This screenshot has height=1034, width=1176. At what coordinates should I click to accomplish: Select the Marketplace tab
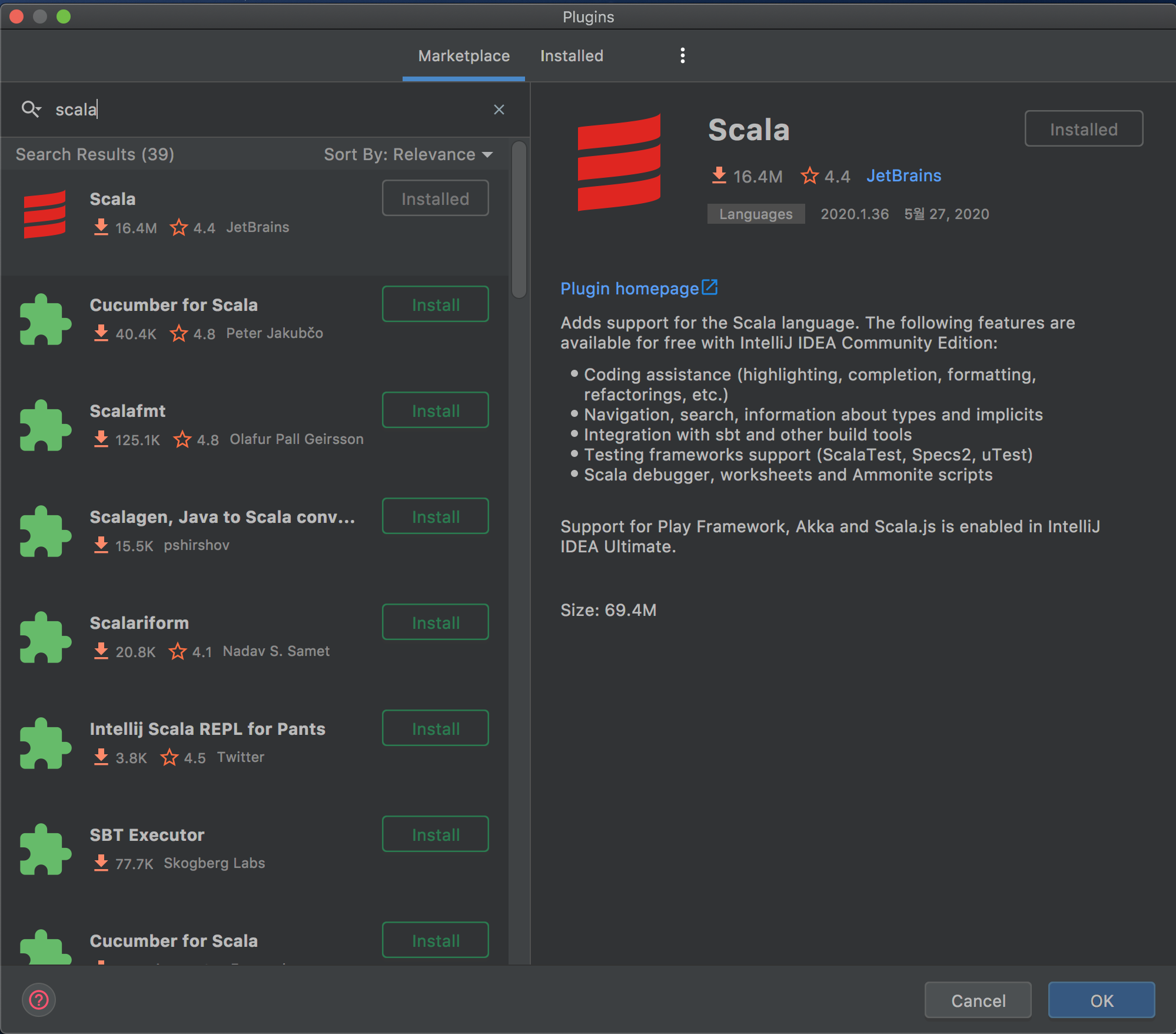click(x=464, y=56)
